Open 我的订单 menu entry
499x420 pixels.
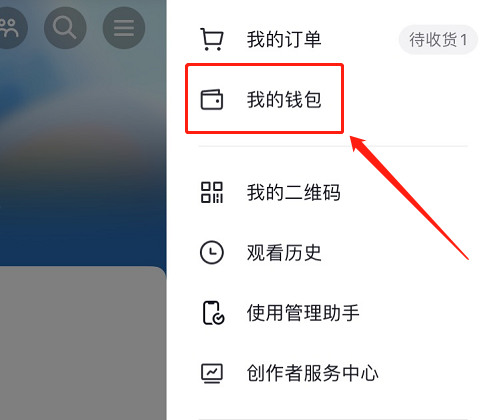(333, 39)
